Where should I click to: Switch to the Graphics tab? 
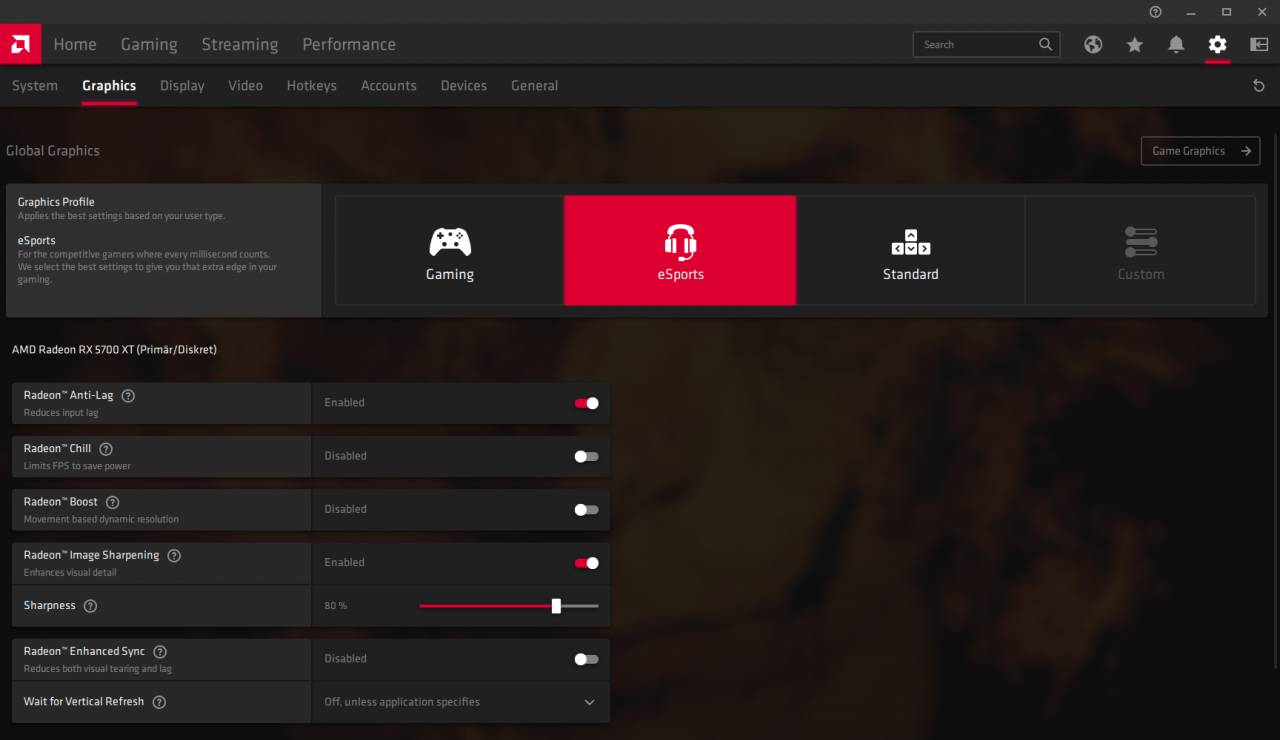[x=109, y=86]
